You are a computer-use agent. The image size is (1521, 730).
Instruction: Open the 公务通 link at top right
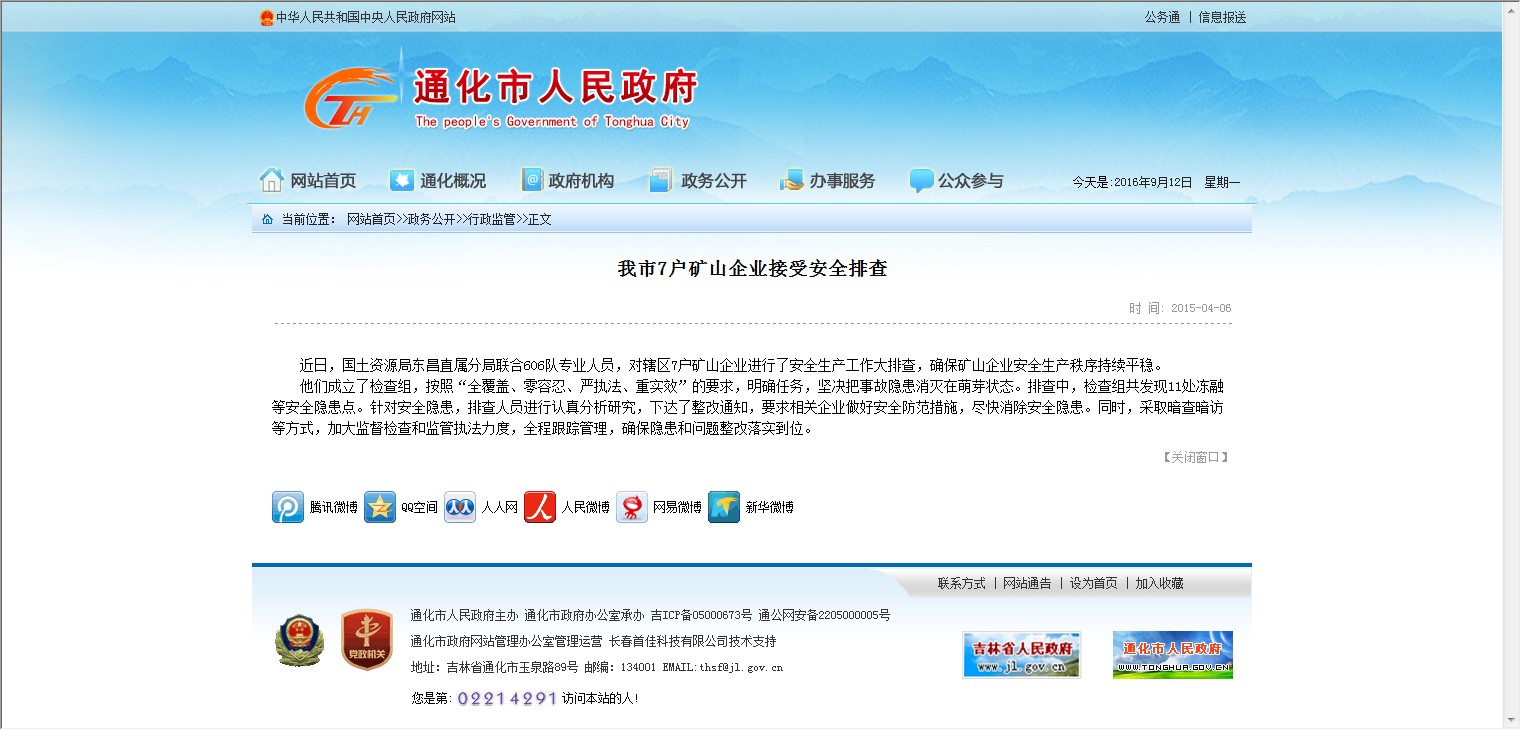1162,17
